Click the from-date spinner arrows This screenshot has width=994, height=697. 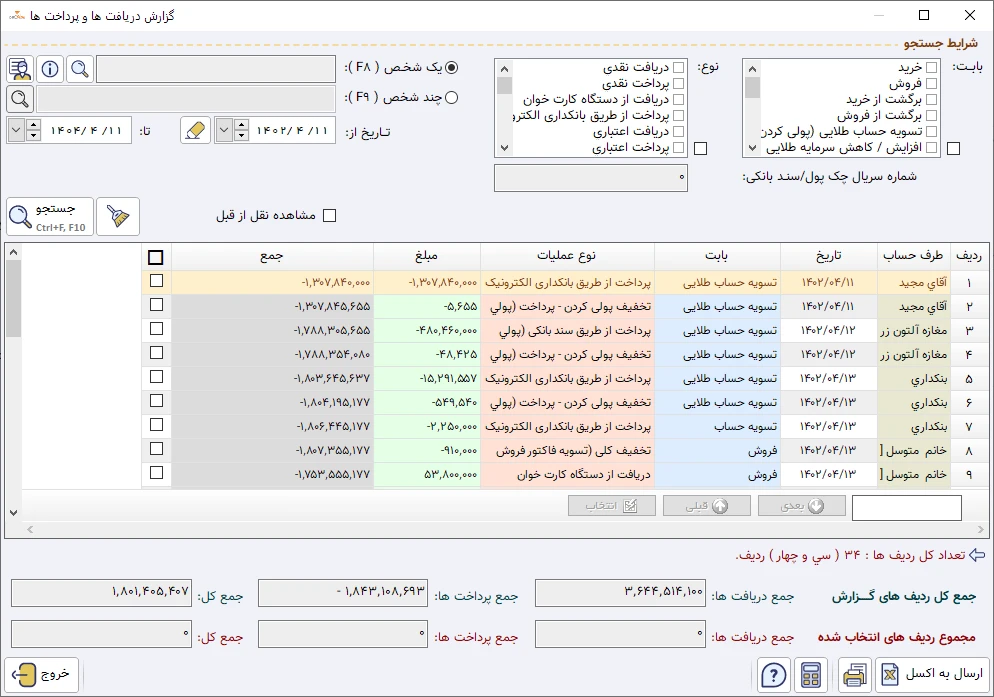pos(241,131)
